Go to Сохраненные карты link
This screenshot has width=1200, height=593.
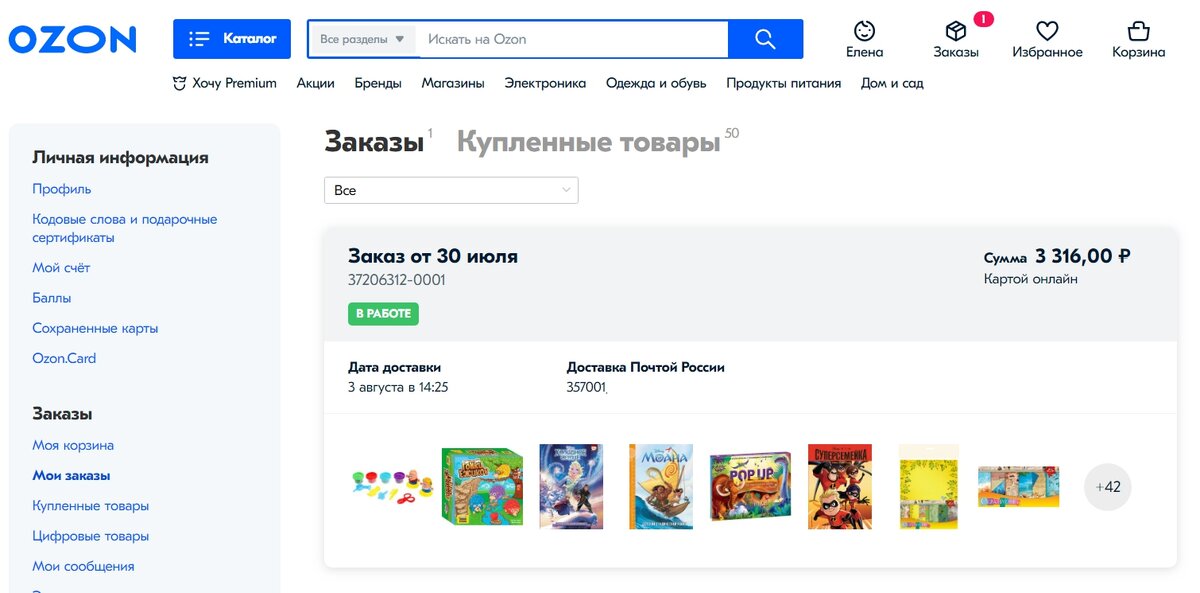(95, 328)
